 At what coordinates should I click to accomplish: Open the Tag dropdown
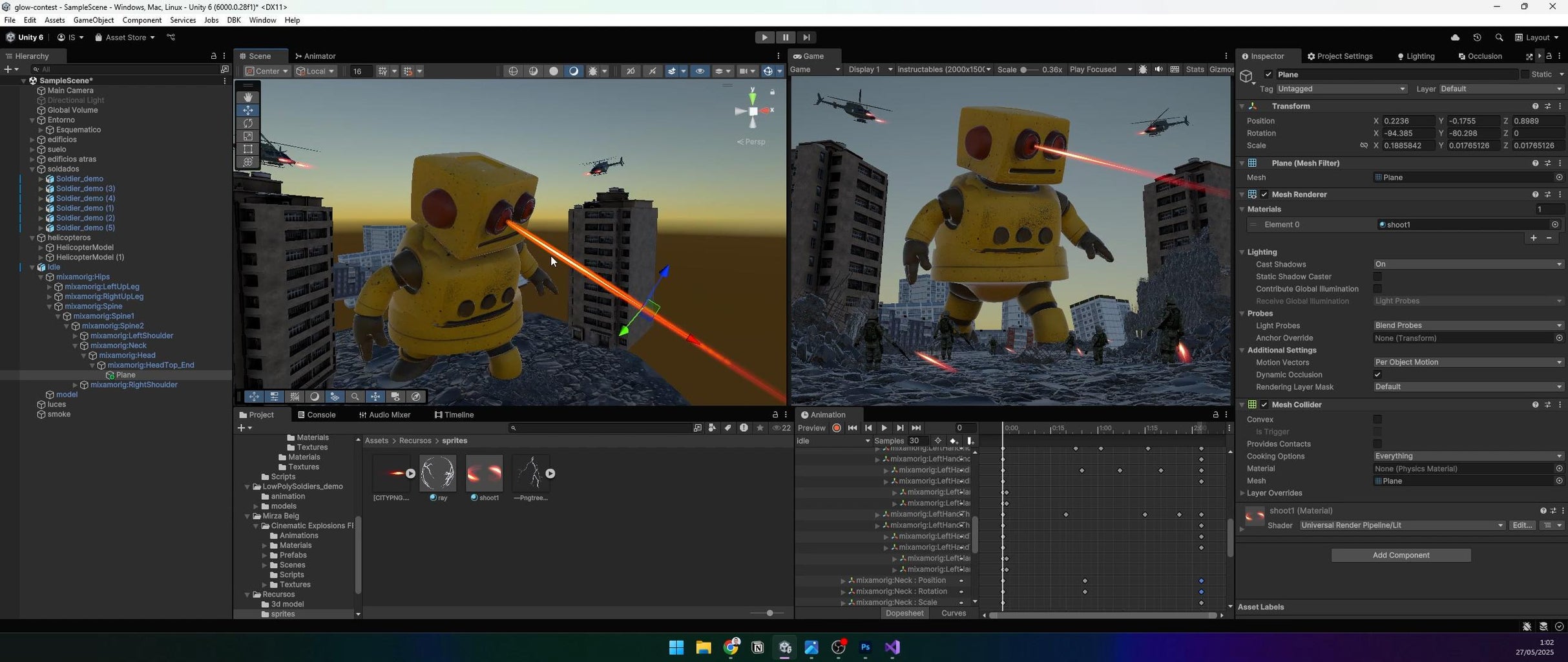[x=1341, y=89]
